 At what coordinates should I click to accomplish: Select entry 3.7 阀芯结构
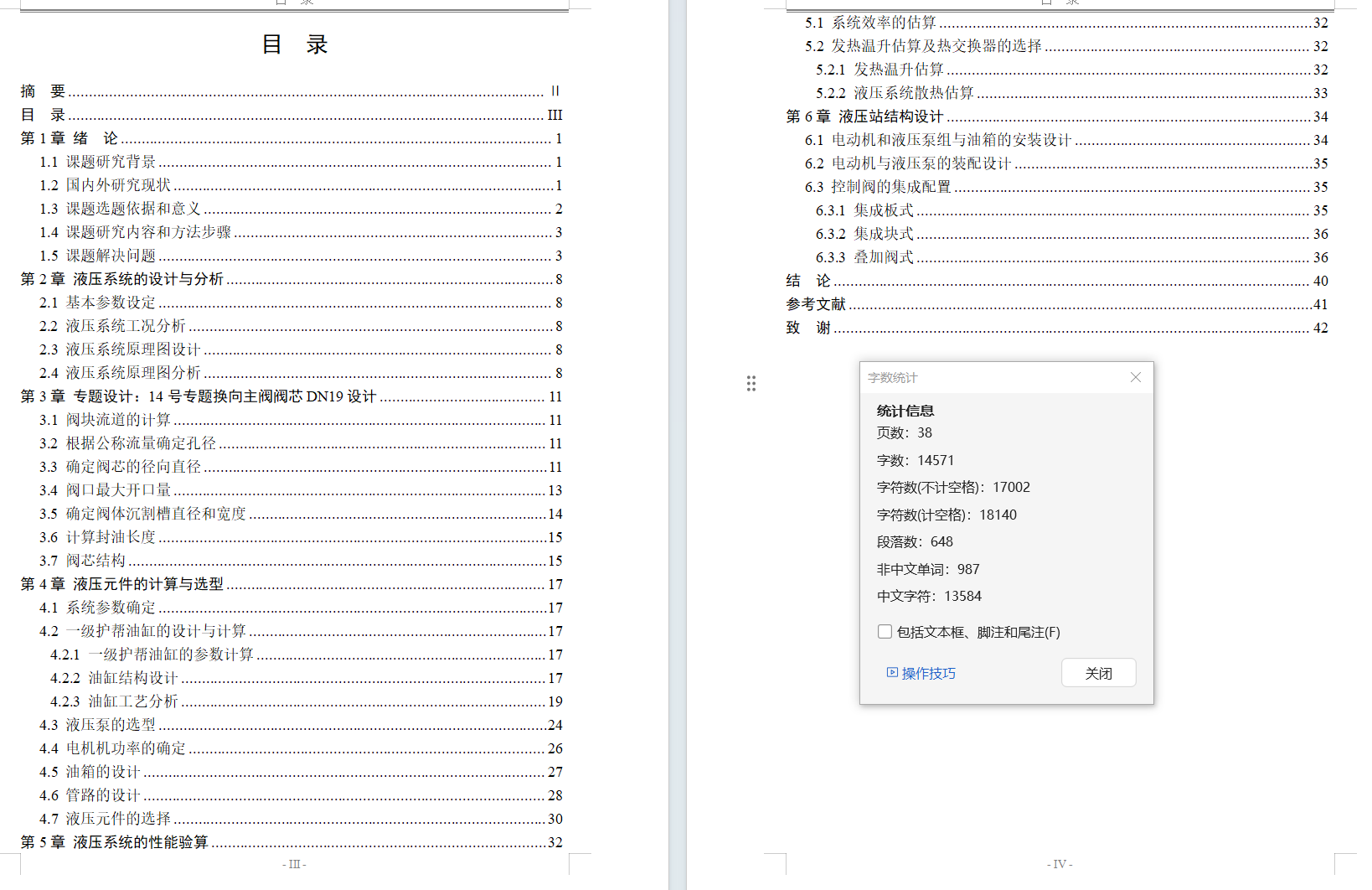click(85, 561)
